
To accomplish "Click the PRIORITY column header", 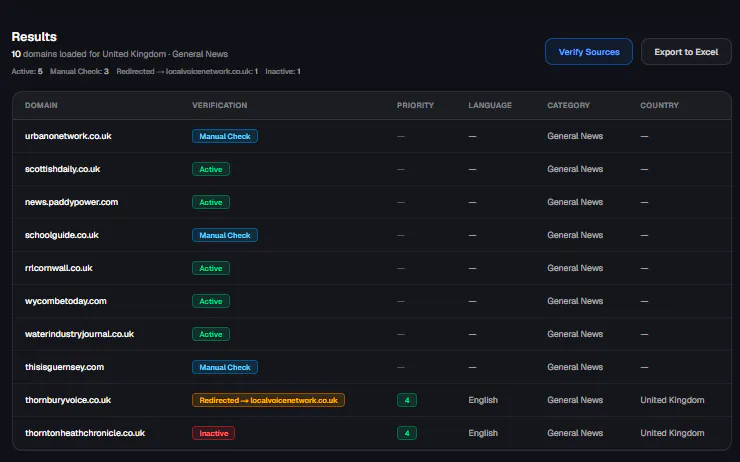I will [x=415, y=105].
